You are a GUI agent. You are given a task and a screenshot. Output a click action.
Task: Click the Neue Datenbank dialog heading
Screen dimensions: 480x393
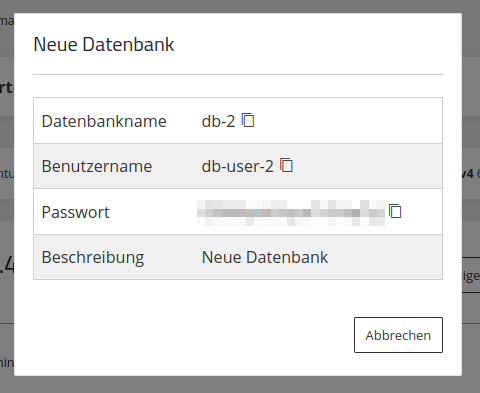point(104,44)
